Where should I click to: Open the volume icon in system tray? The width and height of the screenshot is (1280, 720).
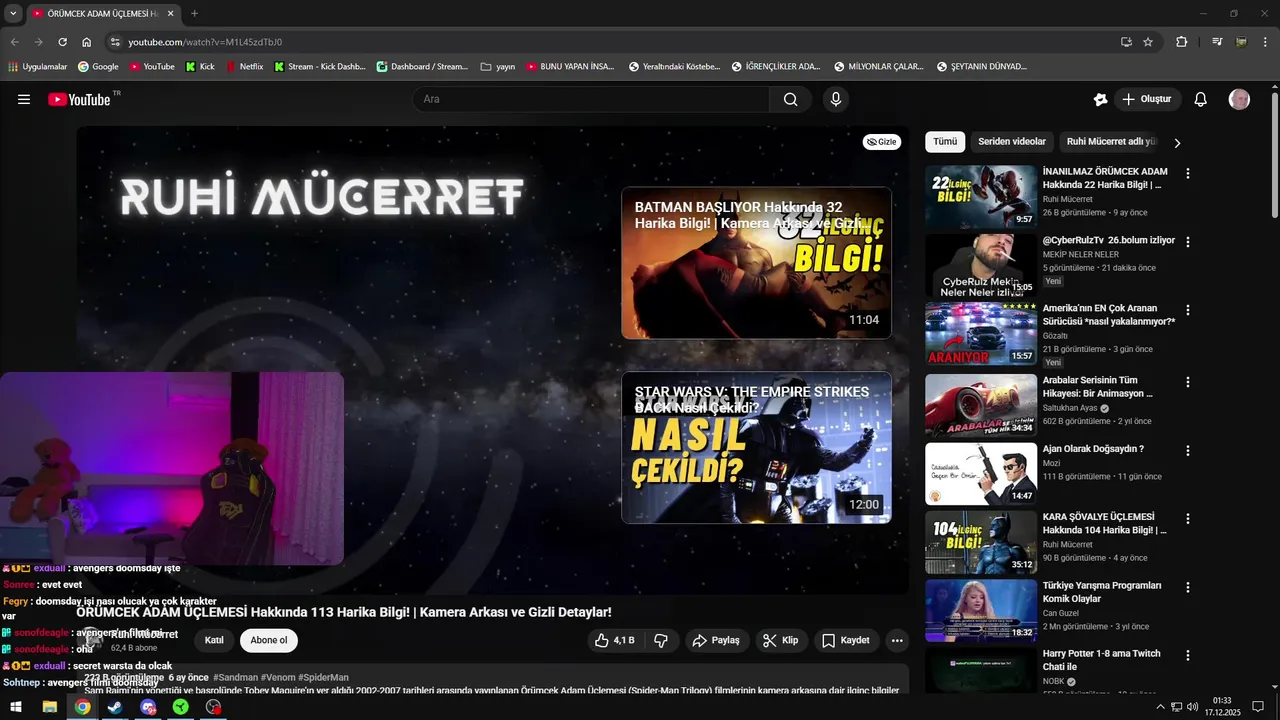pos(1192,707)
